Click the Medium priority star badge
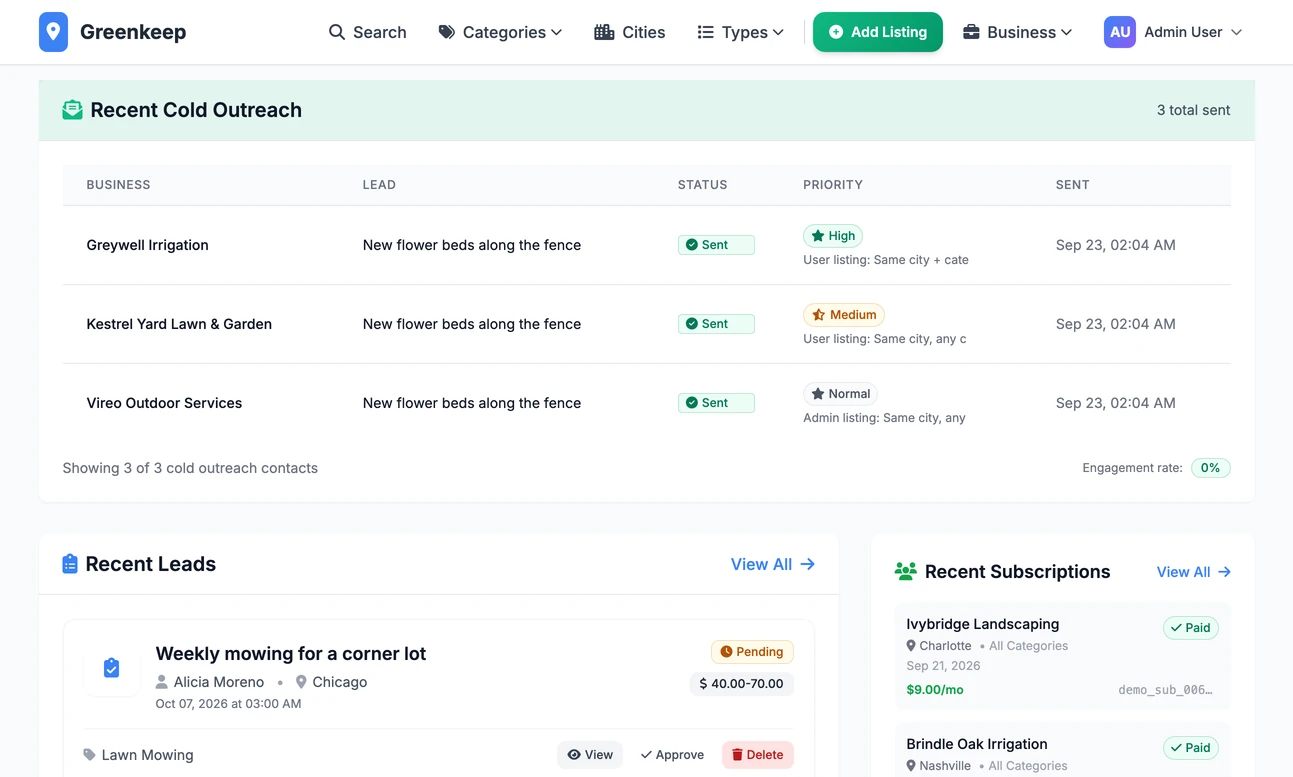The height and width of the screenshot is (777, 1293). [844, 315]
